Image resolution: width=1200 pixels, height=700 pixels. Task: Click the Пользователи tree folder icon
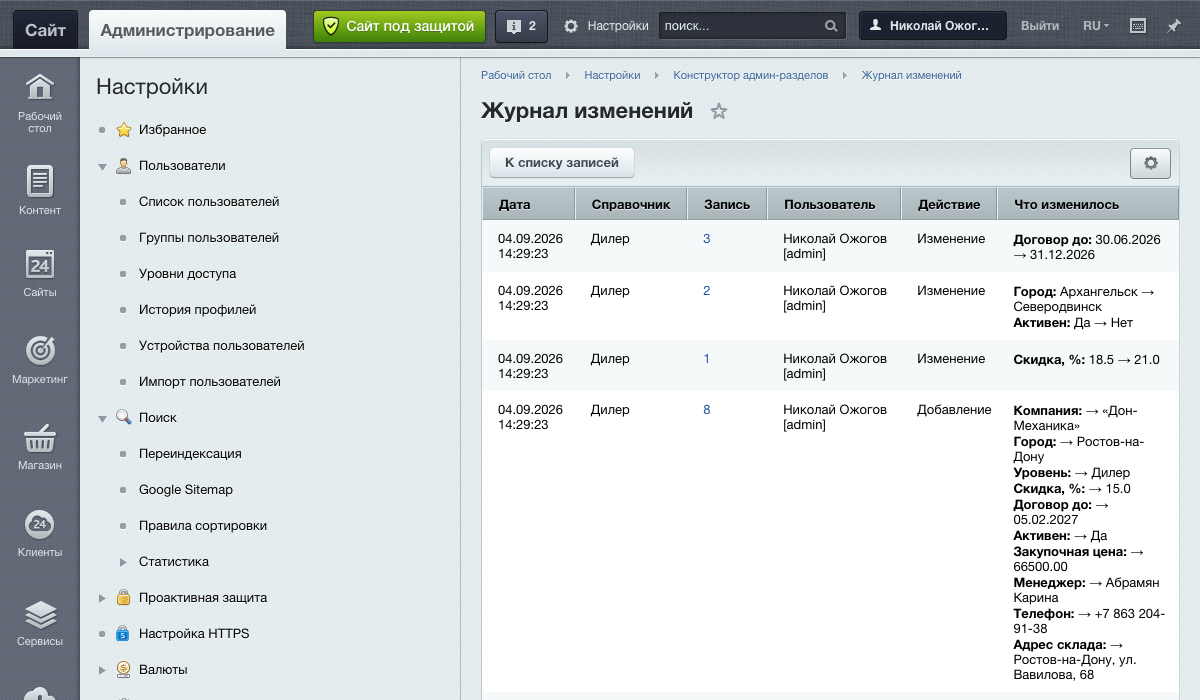click(x=123, y=166)
